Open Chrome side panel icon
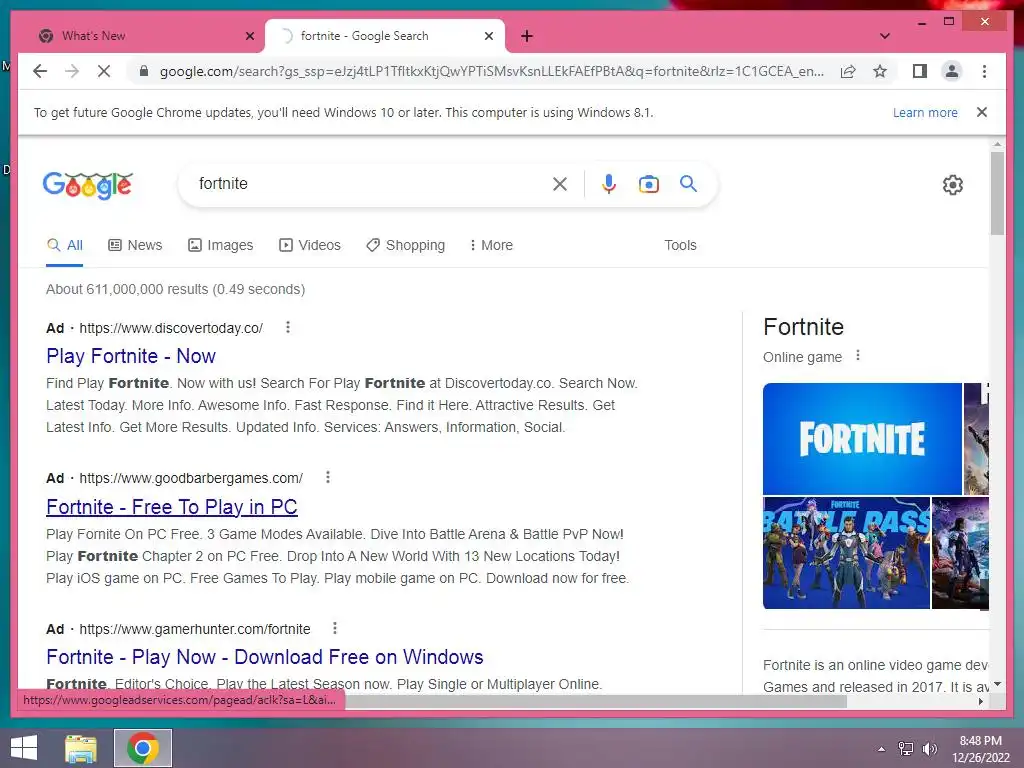Image resolution: width=1024 pixels, height=768 pixels. click(x=920, y=71)
